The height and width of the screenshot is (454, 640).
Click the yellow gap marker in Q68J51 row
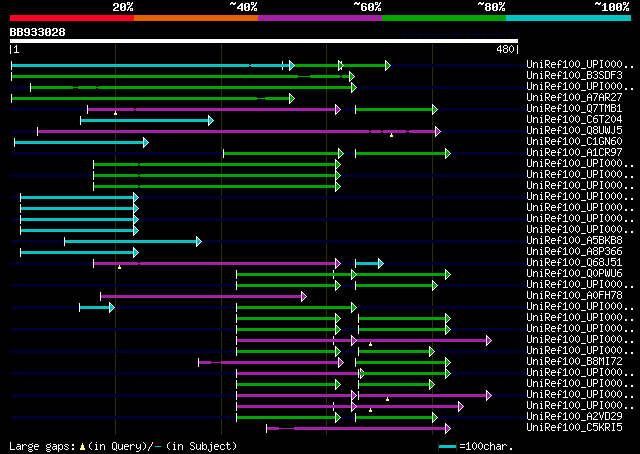tap(120, 267)
